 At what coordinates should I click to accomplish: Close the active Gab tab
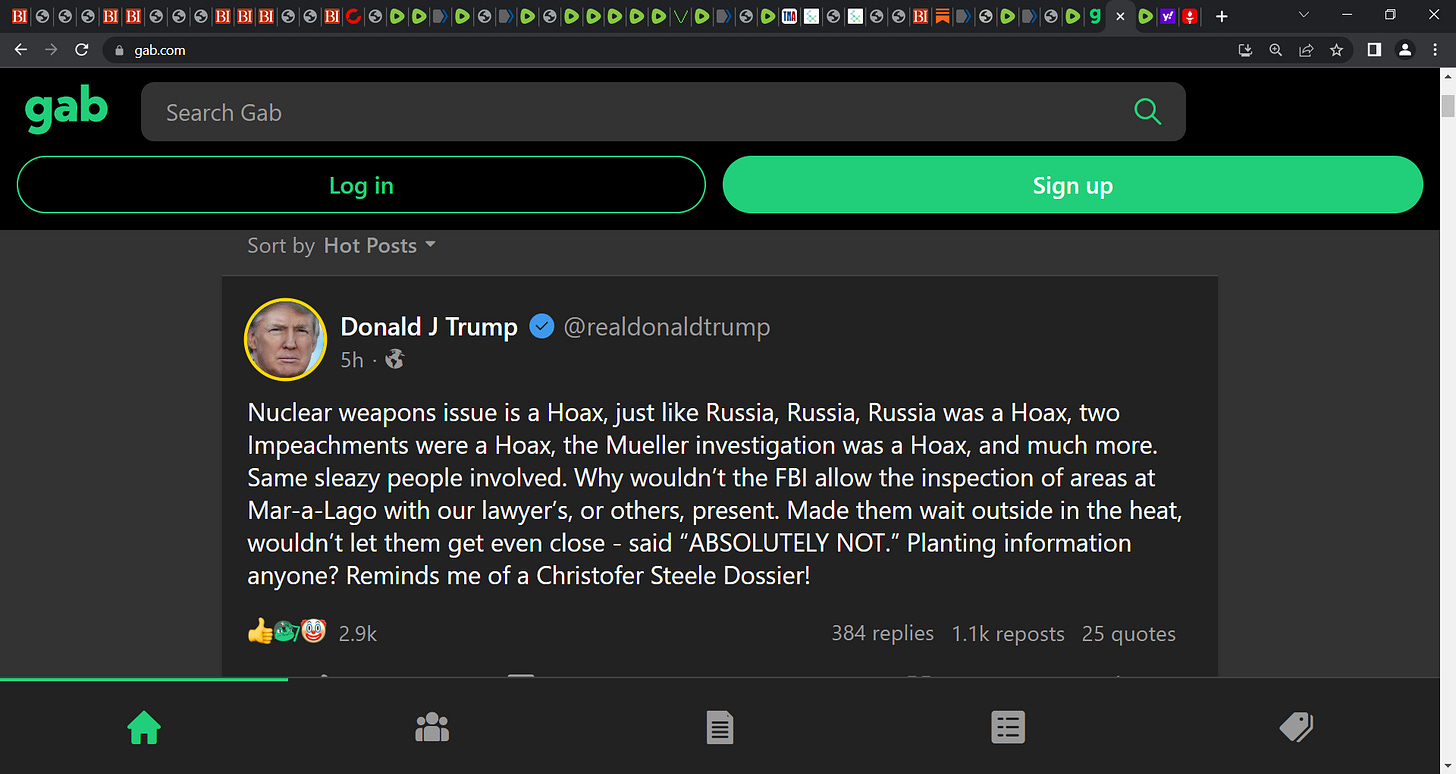1120,17
